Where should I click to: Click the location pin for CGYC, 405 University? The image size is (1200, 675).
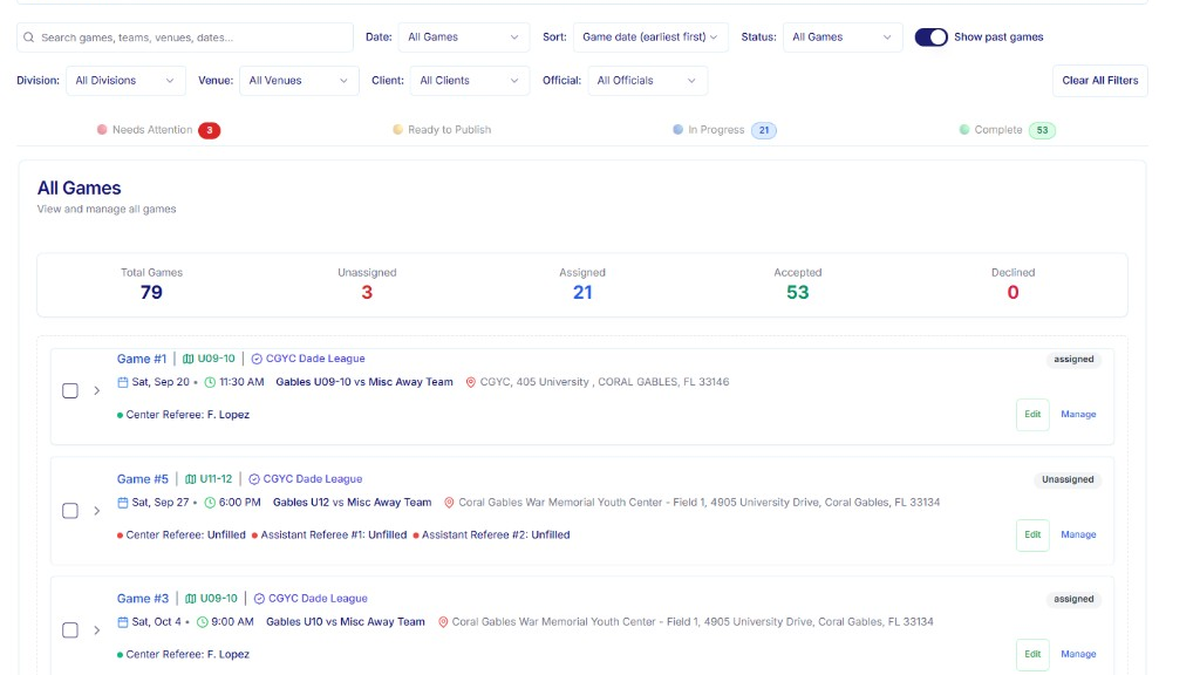(471, 382)
